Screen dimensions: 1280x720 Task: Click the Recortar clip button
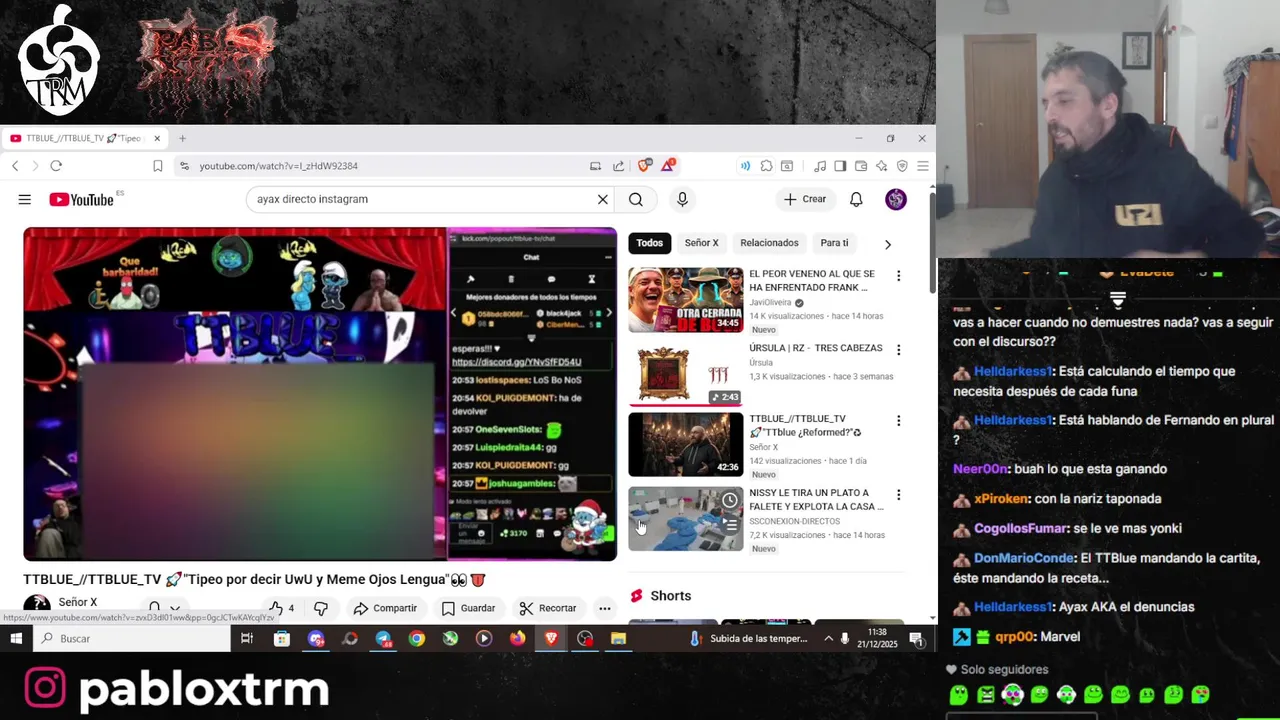coord(548,608)
